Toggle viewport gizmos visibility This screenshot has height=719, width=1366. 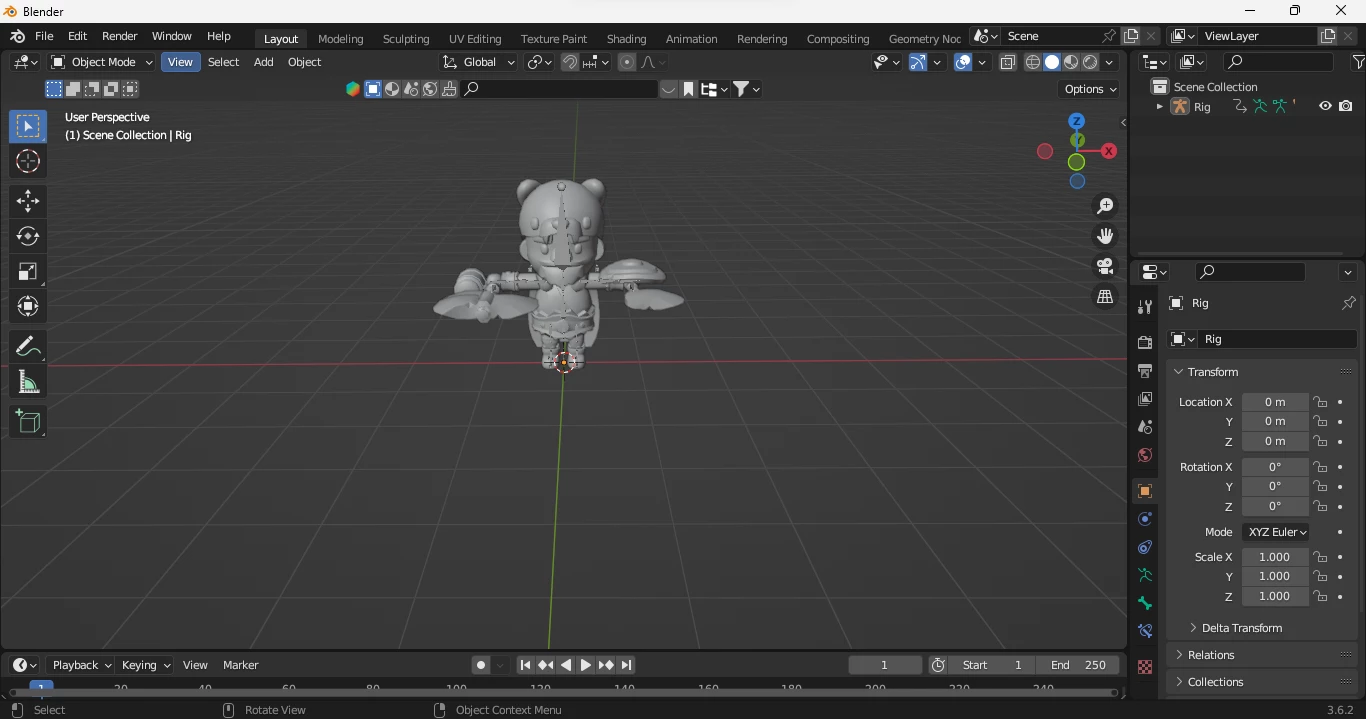pyautogui.click(x=917, y=62)
